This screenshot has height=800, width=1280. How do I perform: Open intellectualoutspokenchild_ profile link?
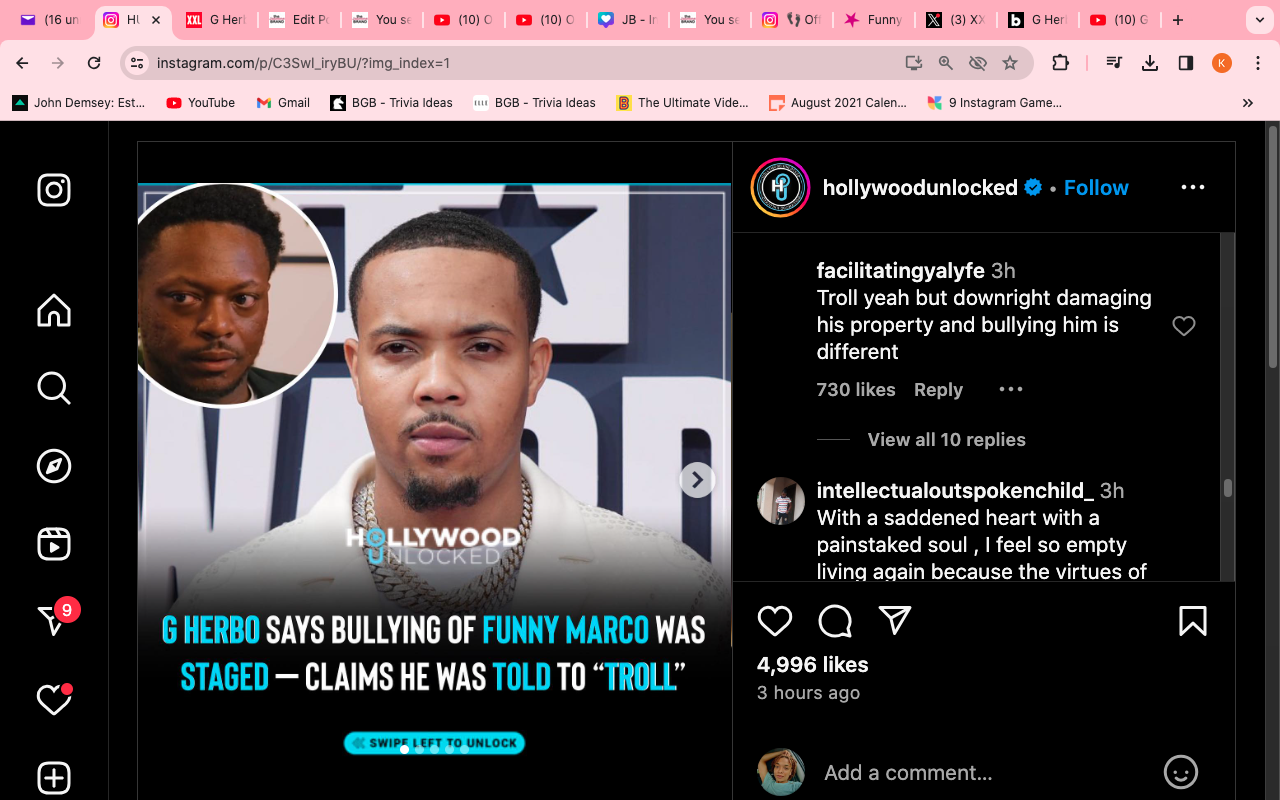click(955, 490)
